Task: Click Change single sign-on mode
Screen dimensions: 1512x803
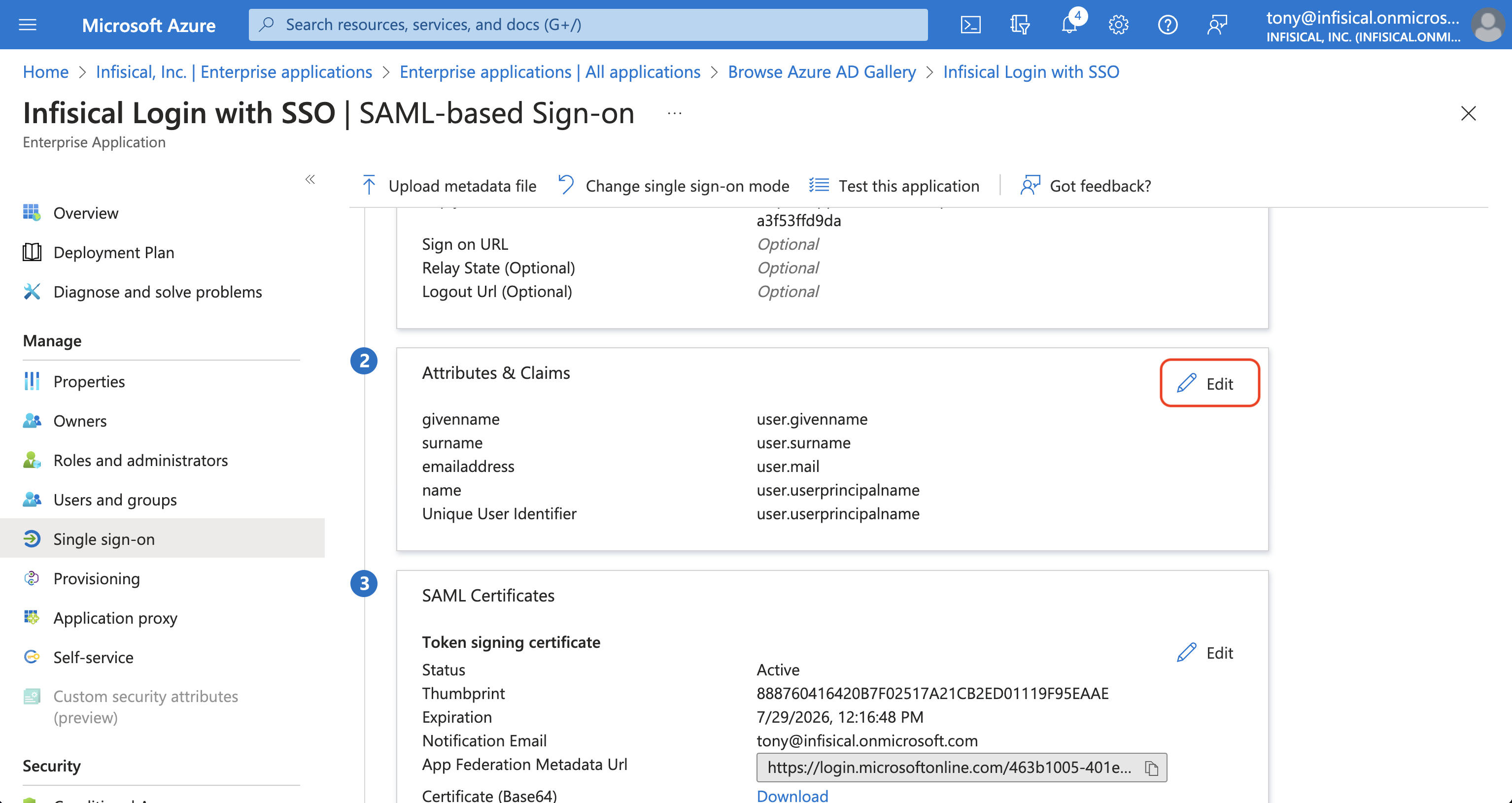Action: coord(673,185)
